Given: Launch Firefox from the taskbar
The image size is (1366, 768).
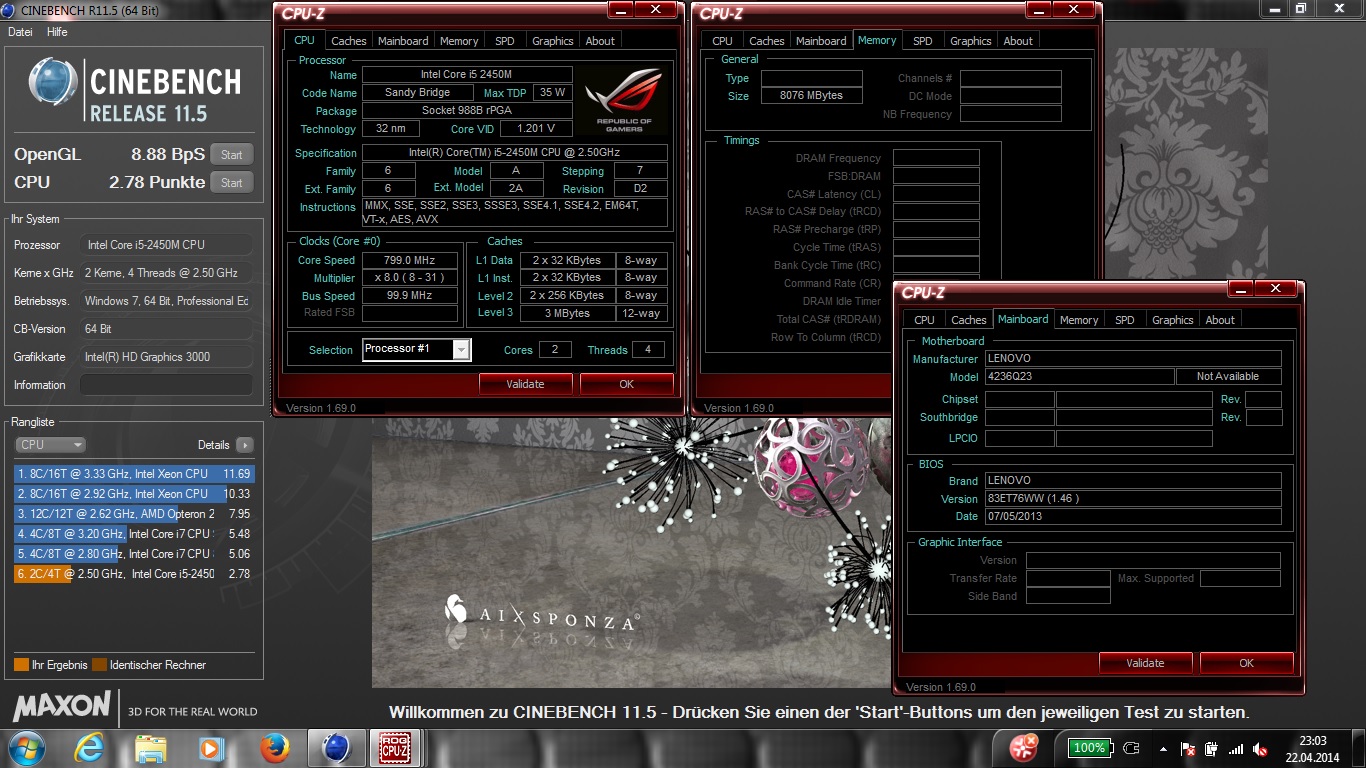Looking at the screenshot, I should pos(273,748).
